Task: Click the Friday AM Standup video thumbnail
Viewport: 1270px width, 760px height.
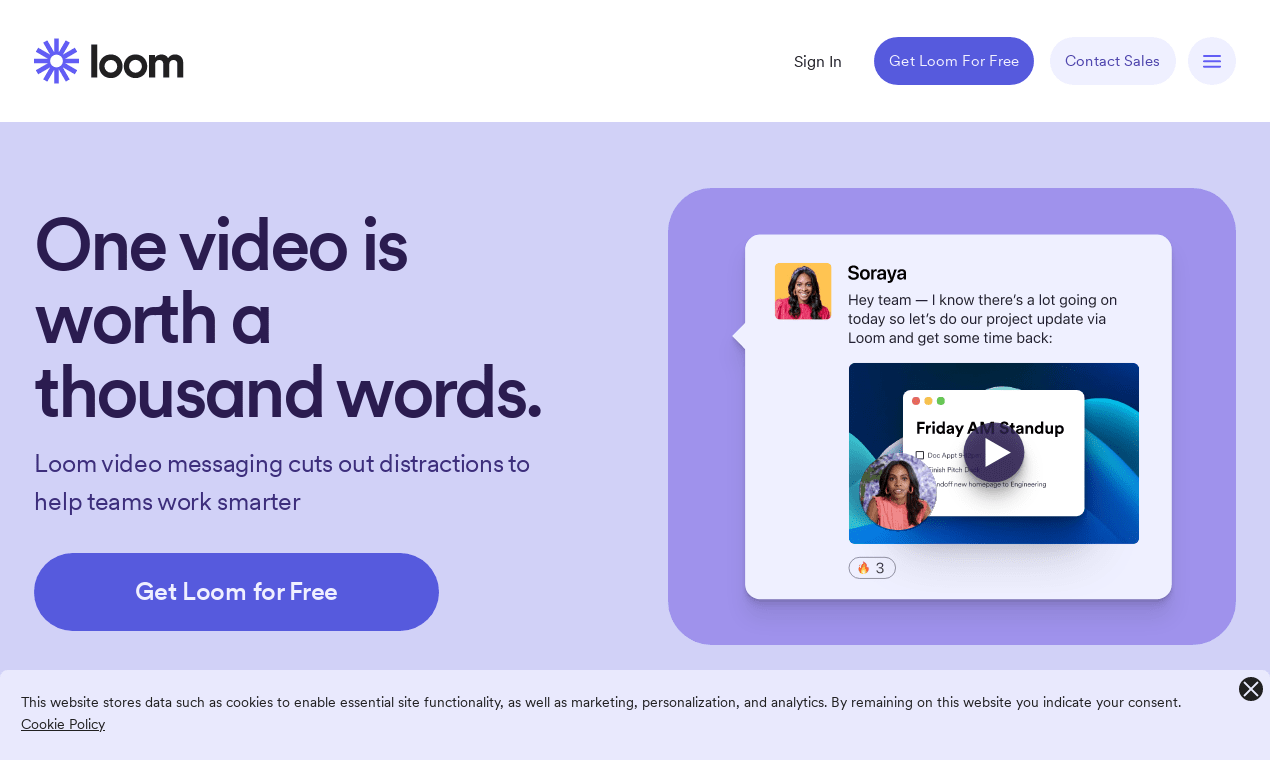Action: click(994, 453)
